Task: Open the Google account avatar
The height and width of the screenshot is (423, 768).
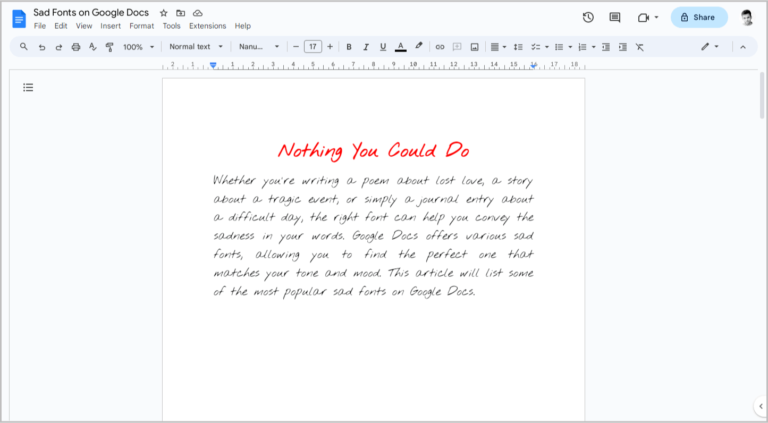Action: point(747,18)
